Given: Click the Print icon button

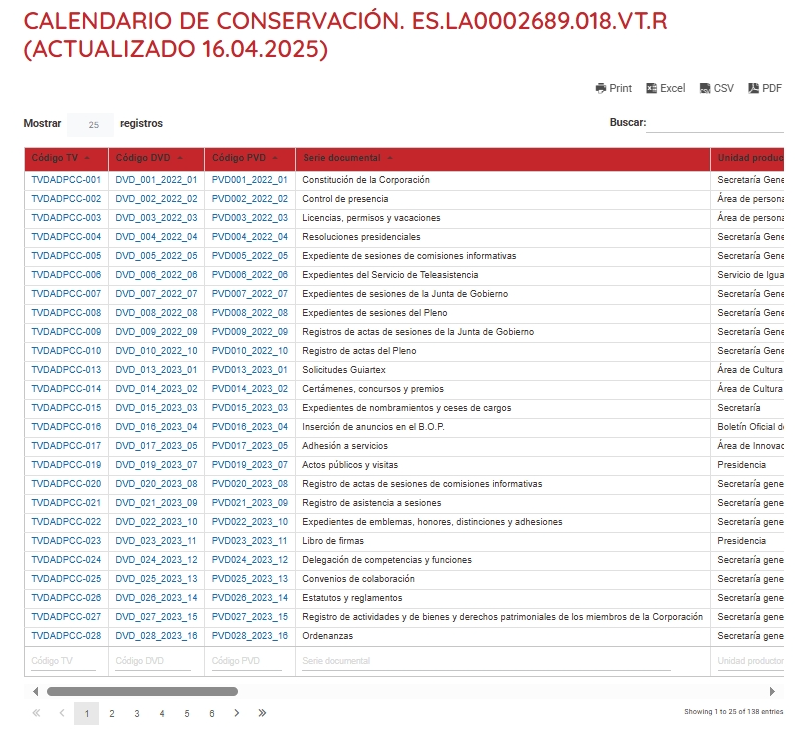Looking at the screenshot, I should pyautogui.click(x=613, y=88).
